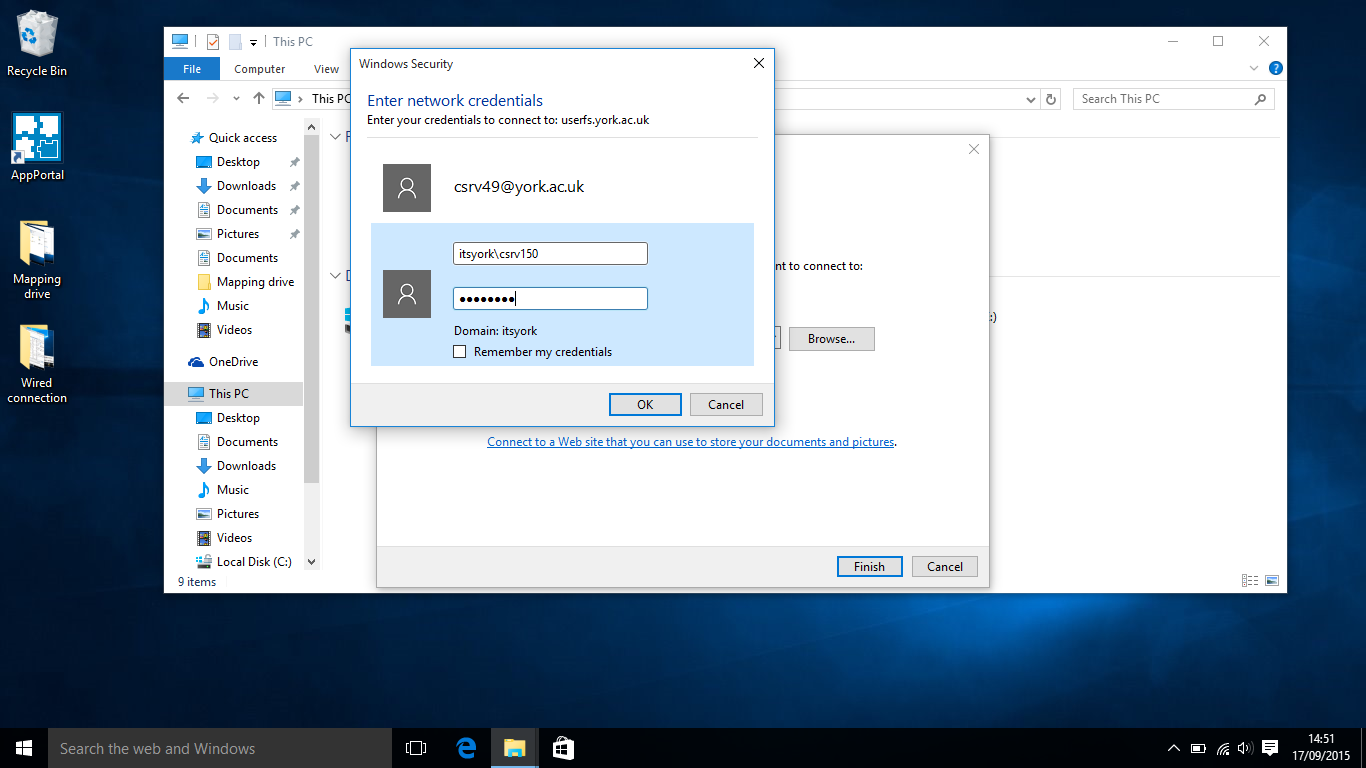The height and width of the screenshot is (768, 1366).
Task: Open the Store app on the taskbar
Action: point(563,748)
